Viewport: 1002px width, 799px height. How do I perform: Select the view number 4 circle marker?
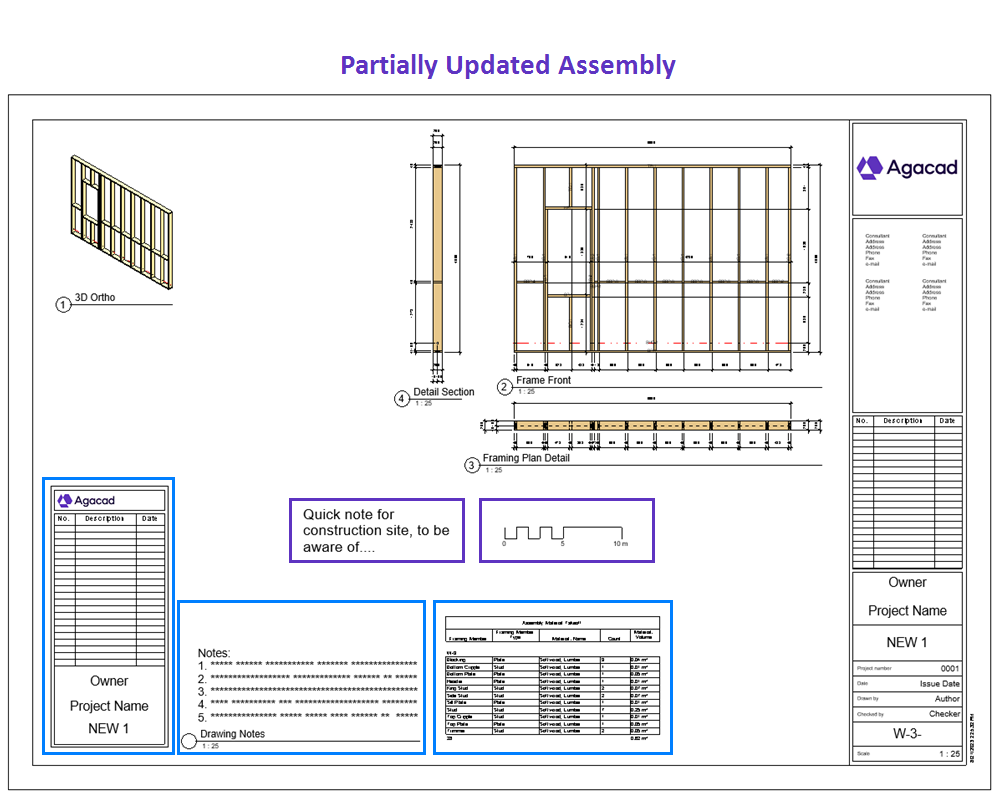tap(402, 398)
